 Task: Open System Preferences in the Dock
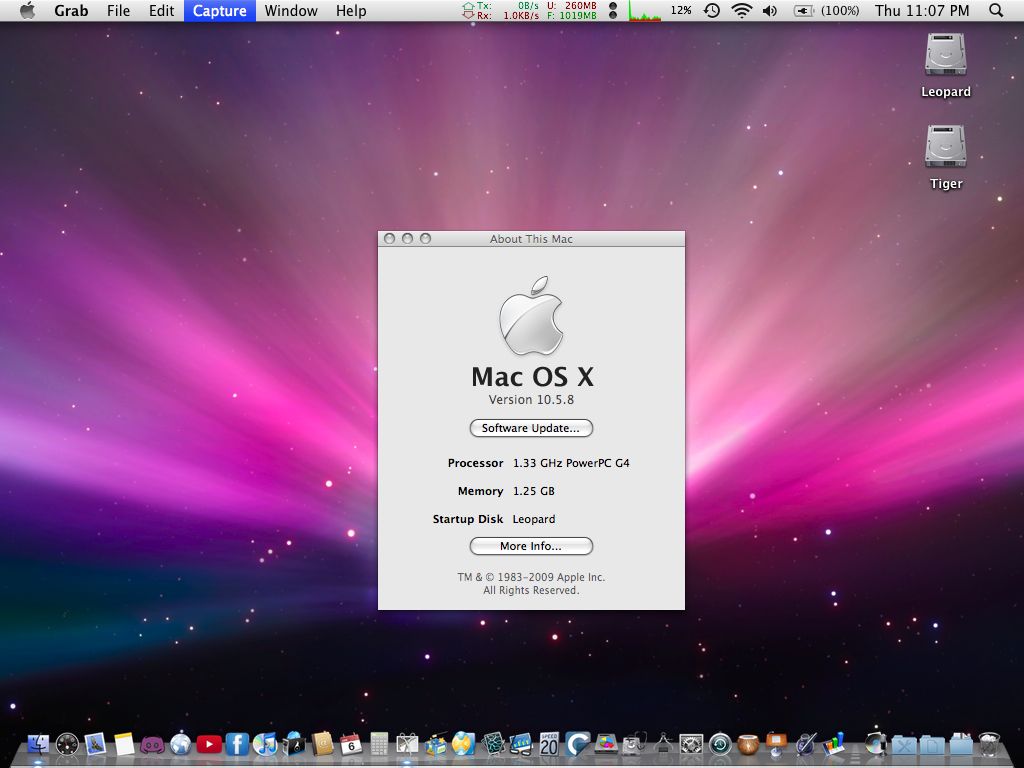click(x=691, y=744)
